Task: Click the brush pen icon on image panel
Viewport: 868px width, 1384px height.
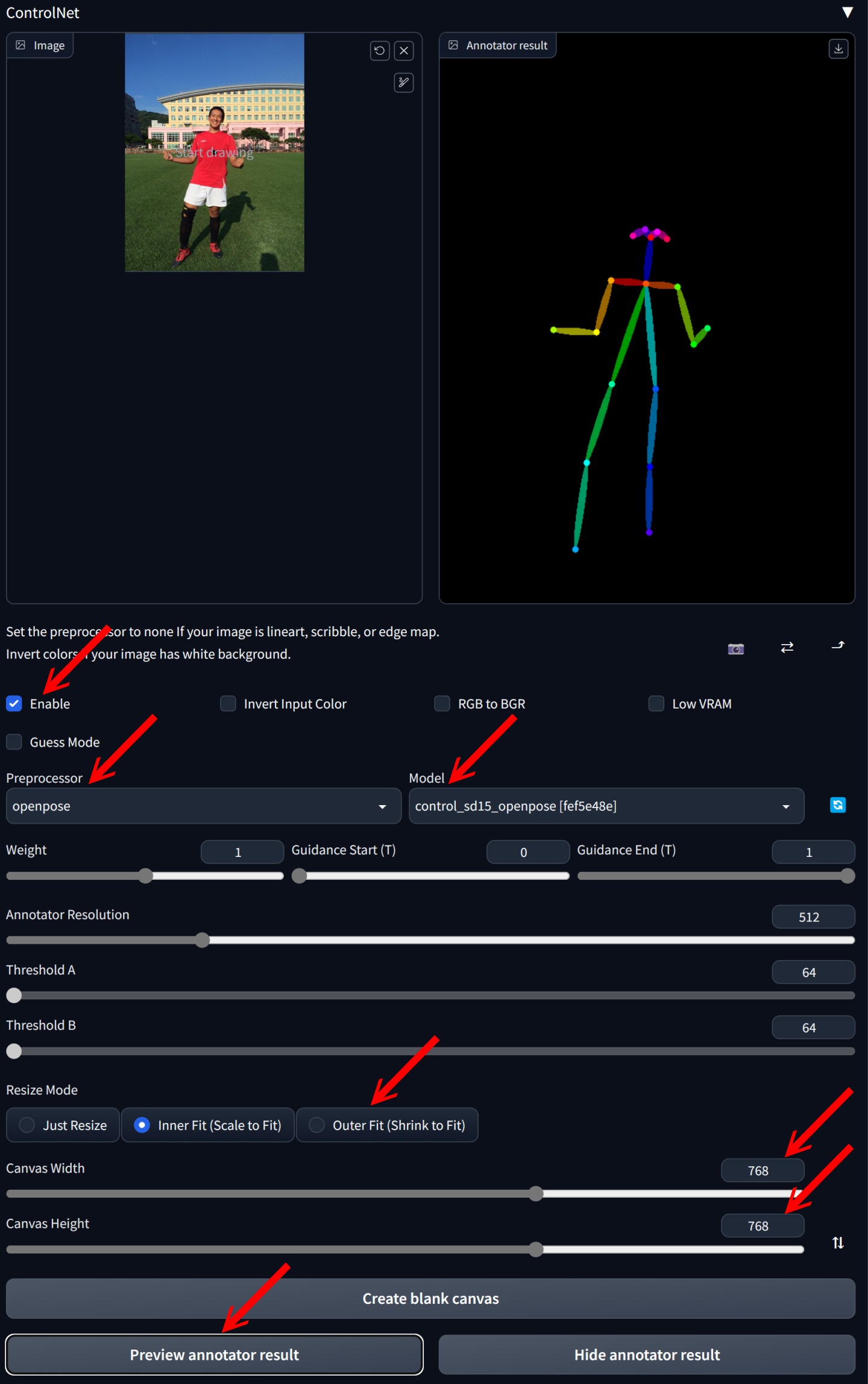Action: [403, 83]
